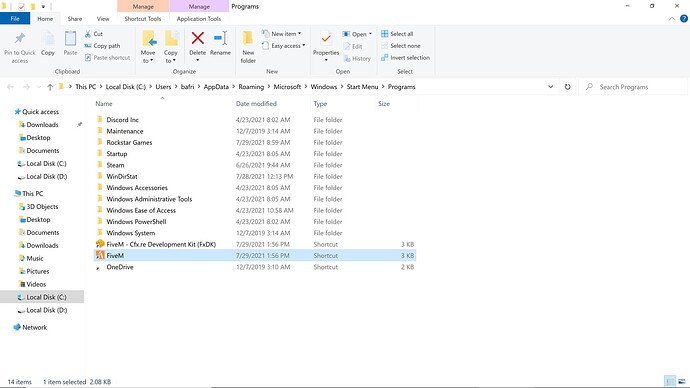Click the Search Programs input field

633,87
